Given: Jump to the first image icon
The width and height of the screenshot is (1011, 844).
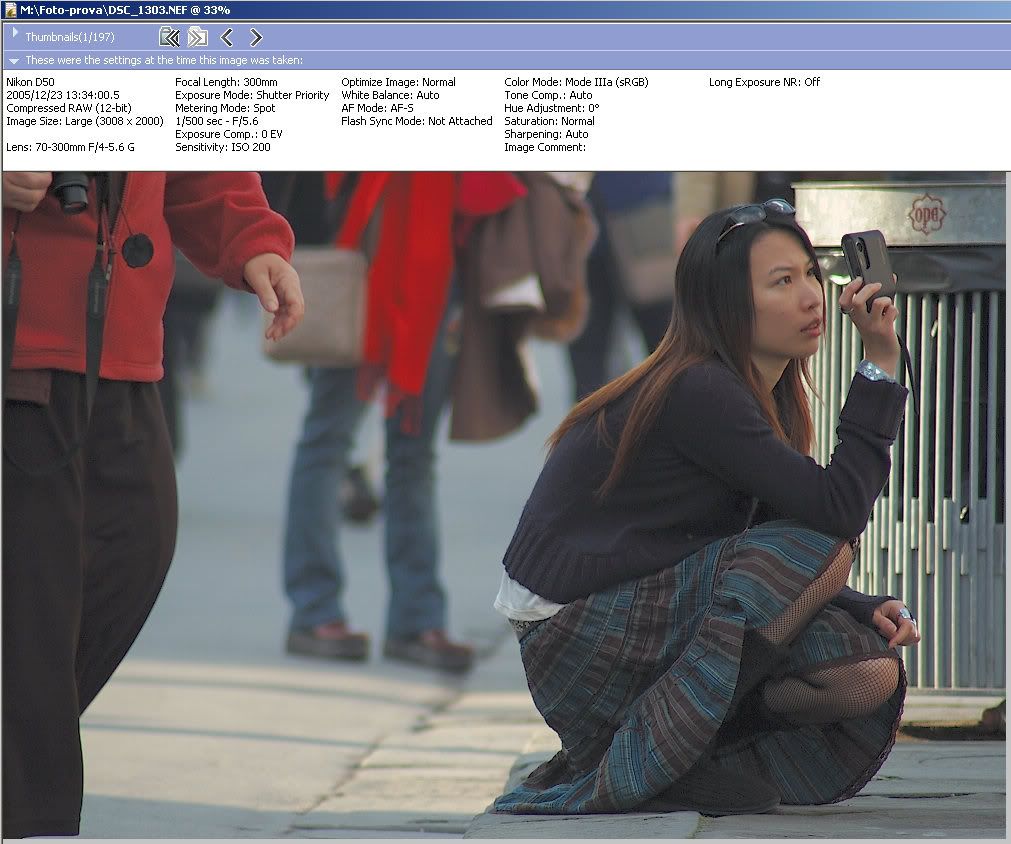Looking at the screenshot, I should (x=169, y=37).
